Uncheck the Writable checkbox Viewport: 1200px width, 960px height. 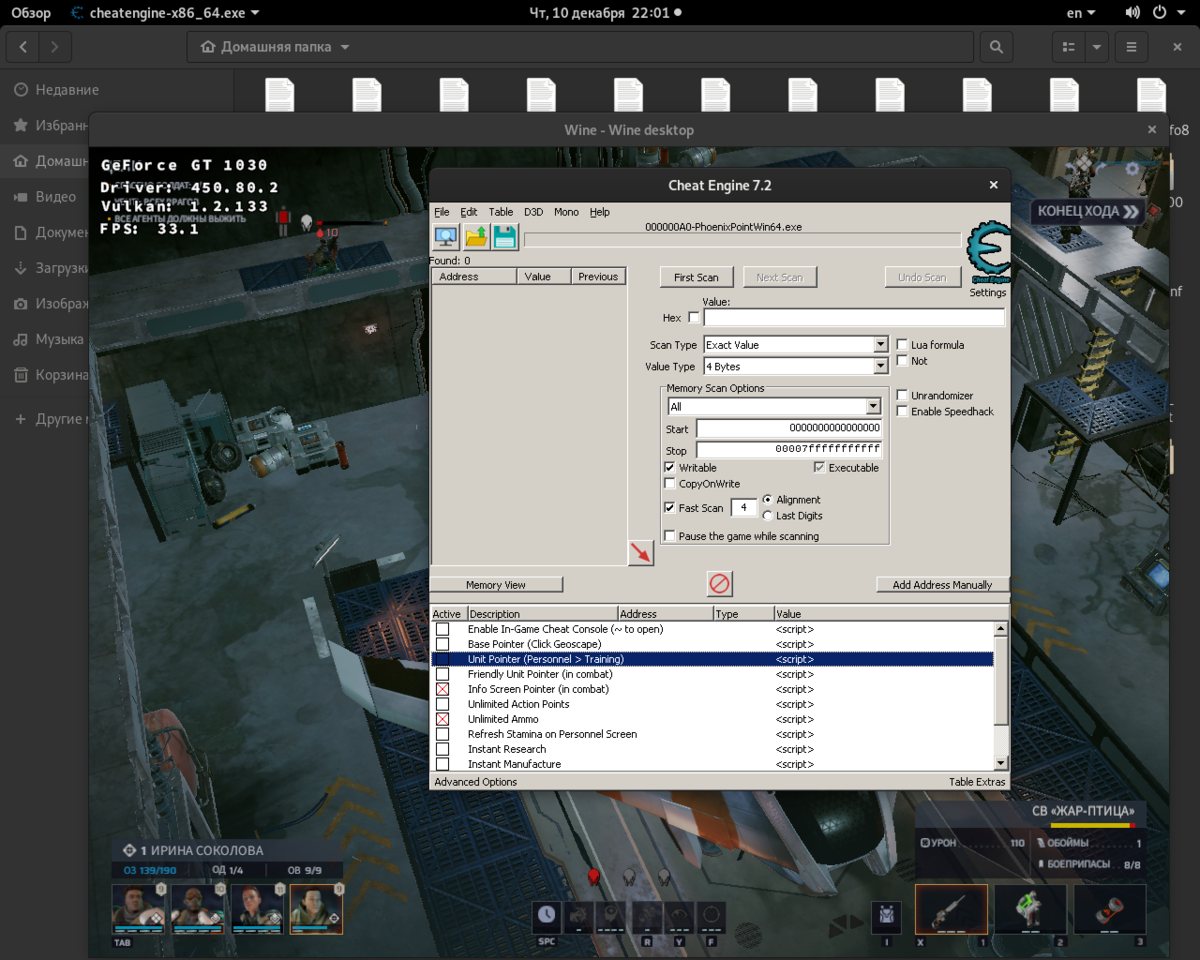coord(670,468)
